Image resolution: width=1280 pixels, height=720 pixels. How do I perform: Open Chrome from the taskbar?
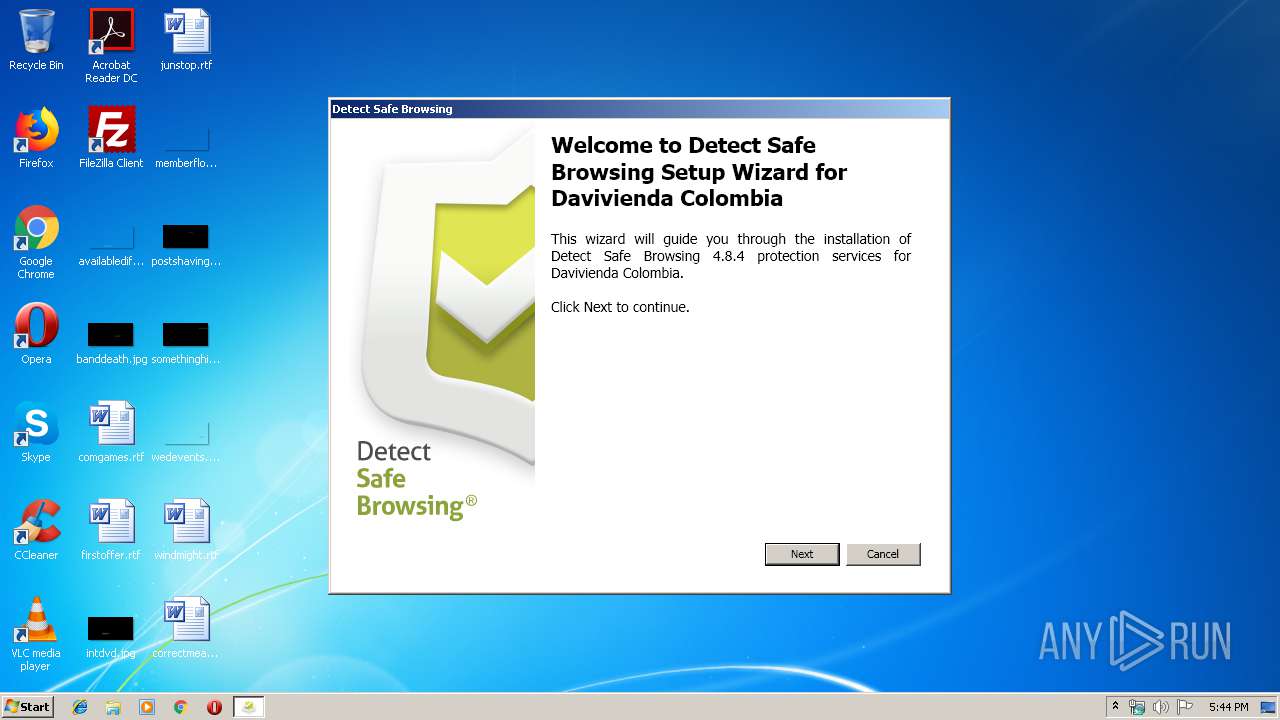180,707
